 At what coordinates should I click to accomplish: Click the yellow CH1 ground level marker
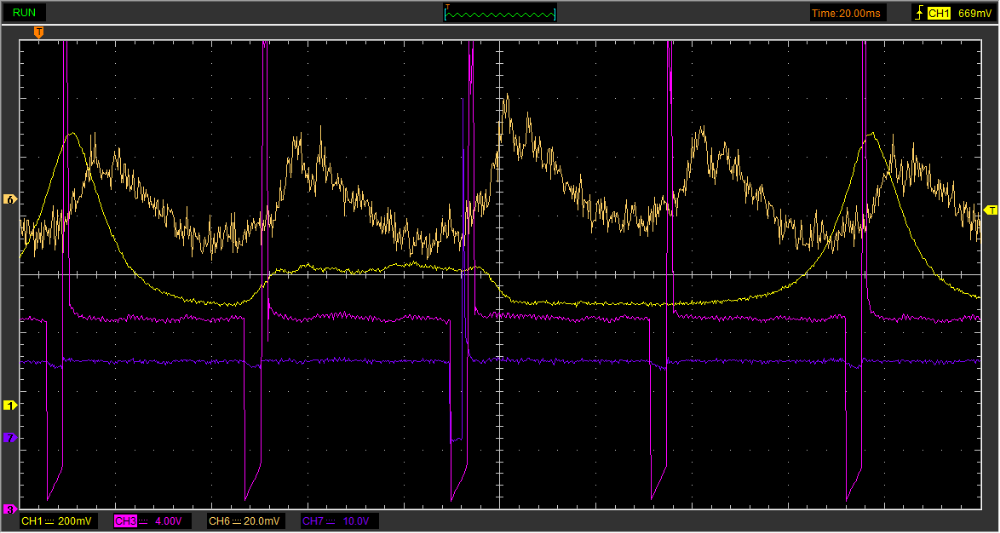pos(10,405)
